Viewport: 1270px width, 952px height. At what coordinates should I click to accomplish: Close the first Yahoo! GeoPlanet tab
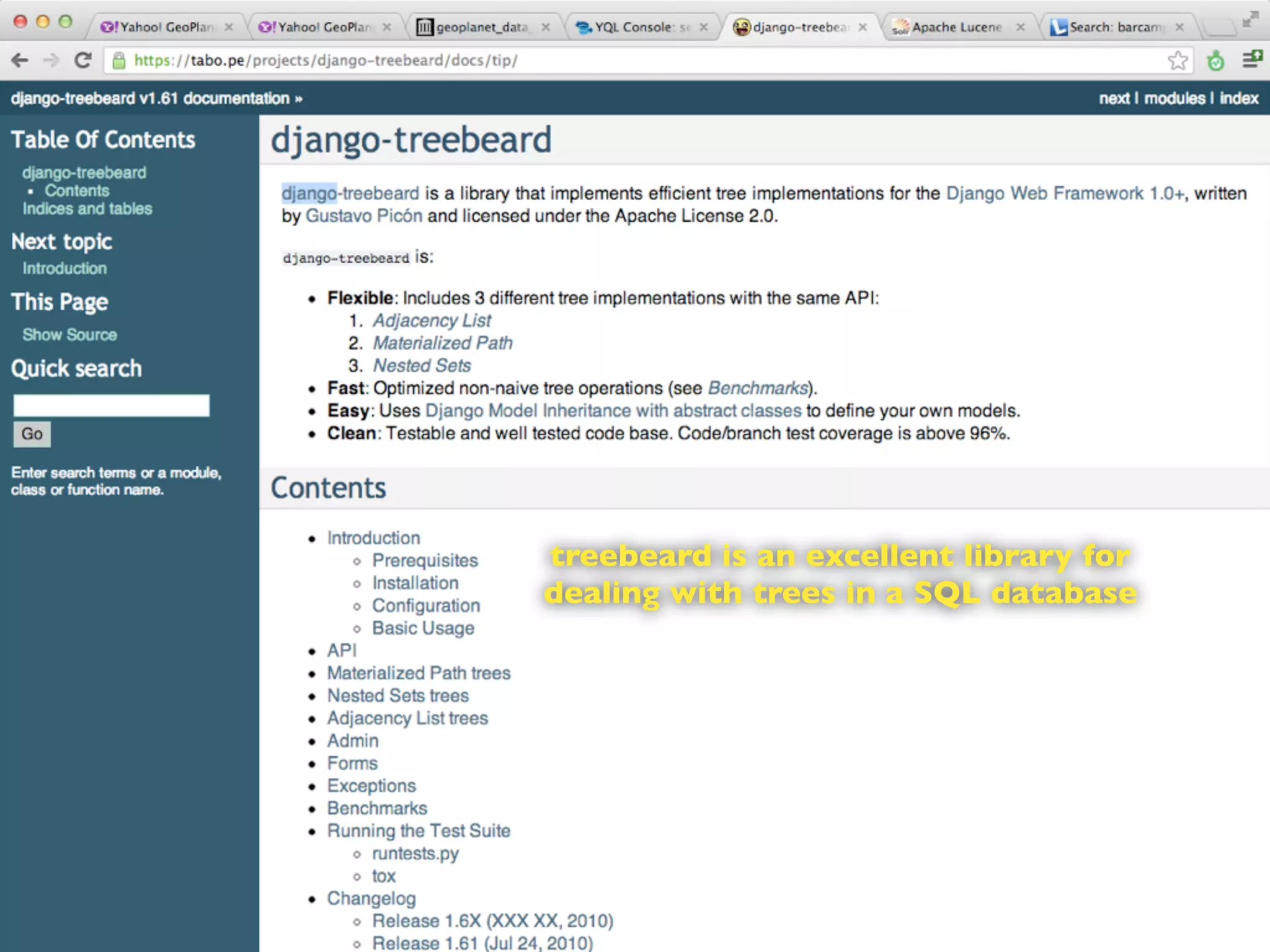[229, 27]
